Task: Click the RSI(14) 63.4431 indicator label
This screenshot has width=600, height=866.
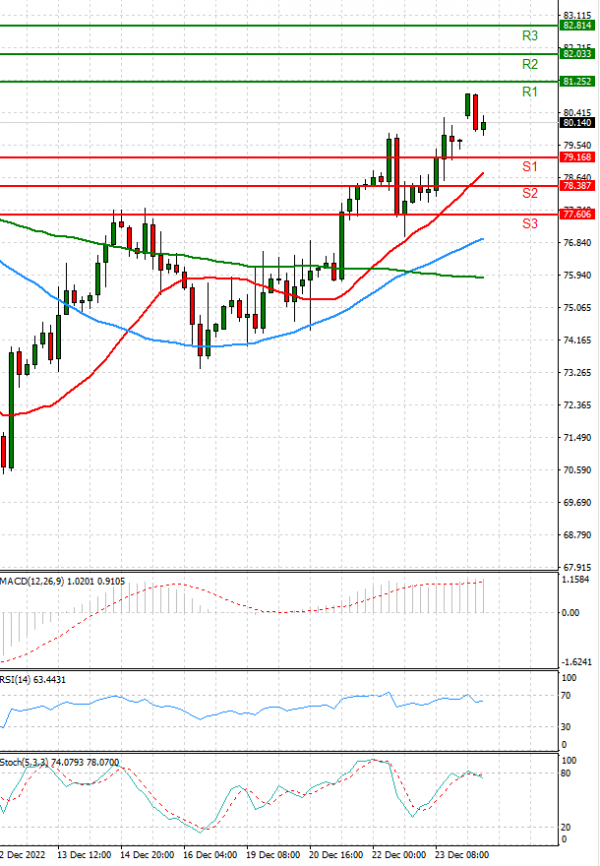Action: pyautogui.click(x=33, y=679)
